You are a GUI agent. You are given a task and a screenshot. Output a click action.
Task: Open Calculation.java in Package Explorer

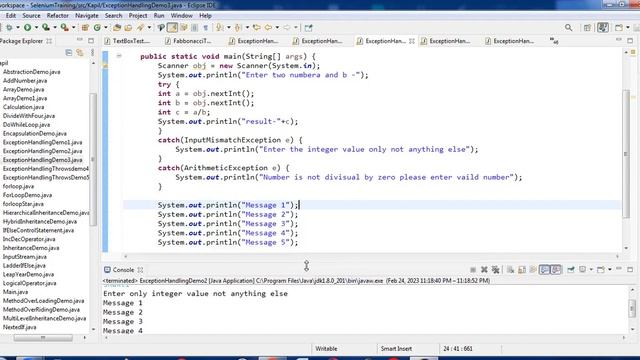pyautogui.click(x=23, y=107)
